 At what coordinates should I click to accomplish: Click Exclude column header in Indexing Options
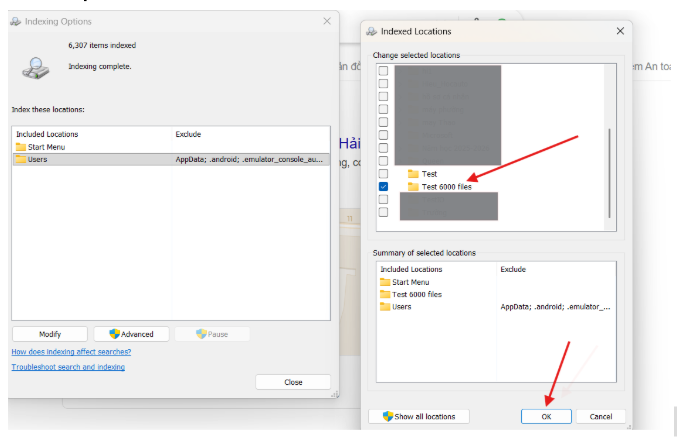[188, 134]
